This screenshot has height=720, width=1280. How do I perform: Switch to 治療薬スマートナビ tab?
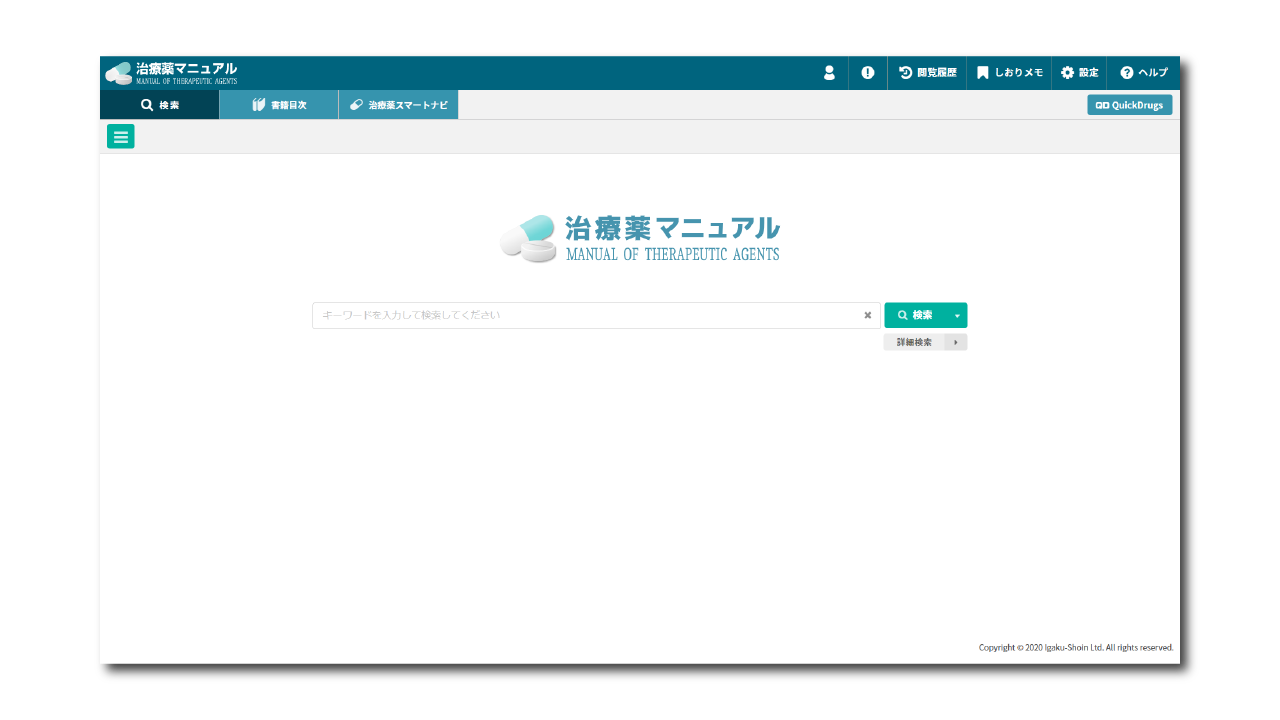[x=398, y=105]
